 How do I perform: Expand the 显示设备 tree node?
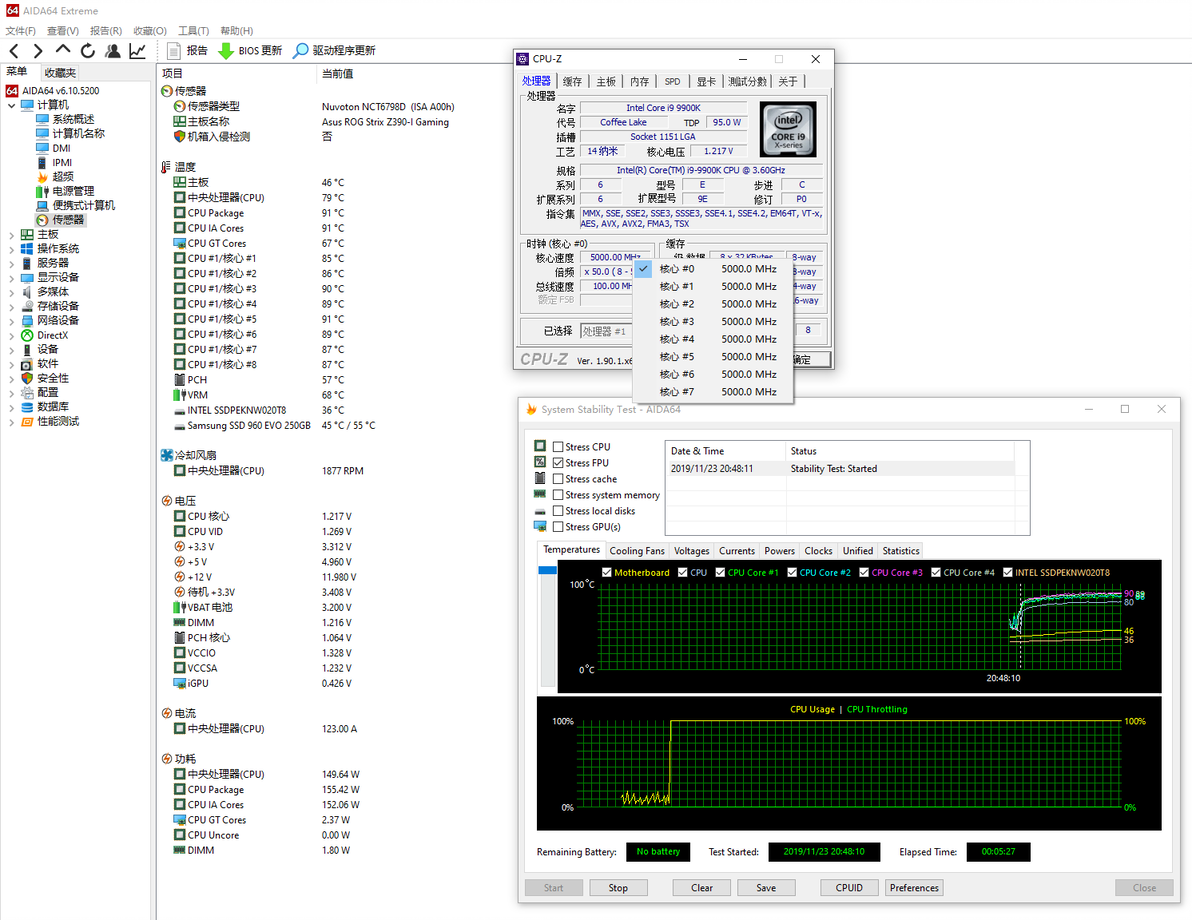point(11,278)
